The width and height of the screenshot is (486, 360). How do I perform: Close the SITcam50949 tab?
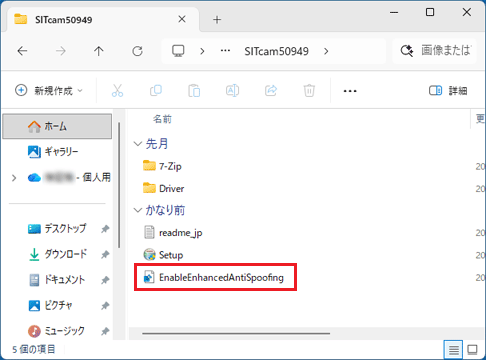[x=182, y=19]
